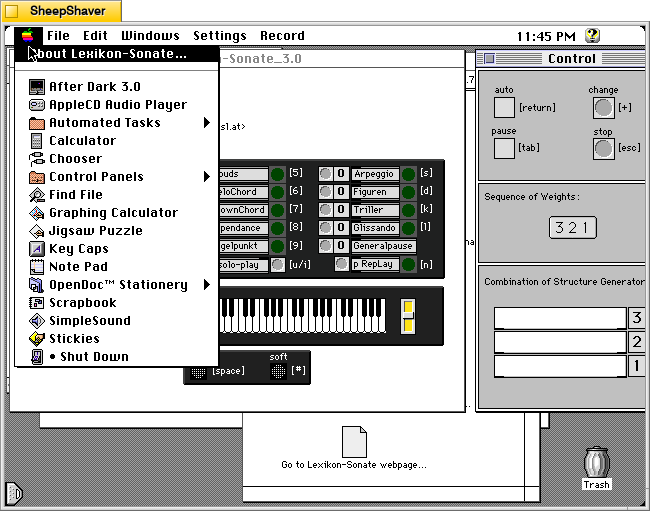The image size is (650, 511).
Task: Click the p RepLay gray round button
Action: 341,264
